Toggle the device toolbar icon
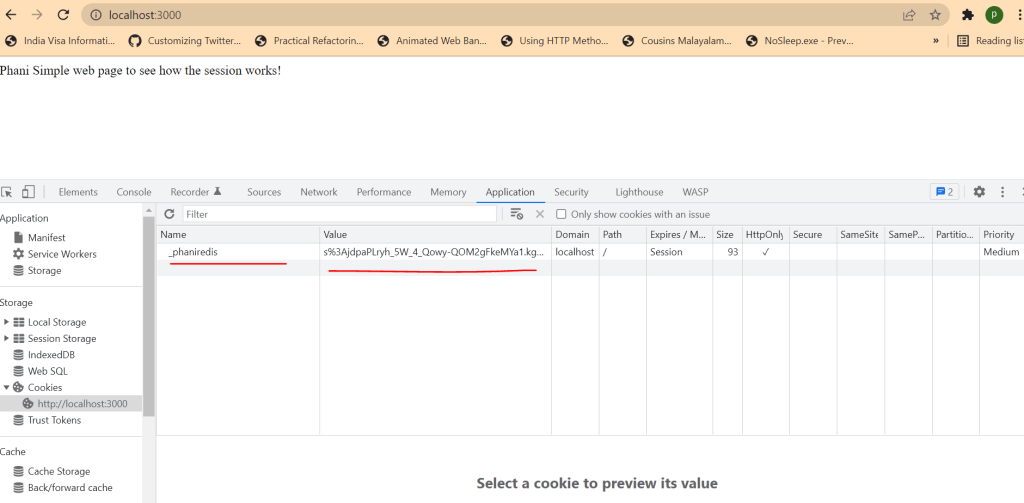The image size is (1024, 503). (x=28, y=192)
